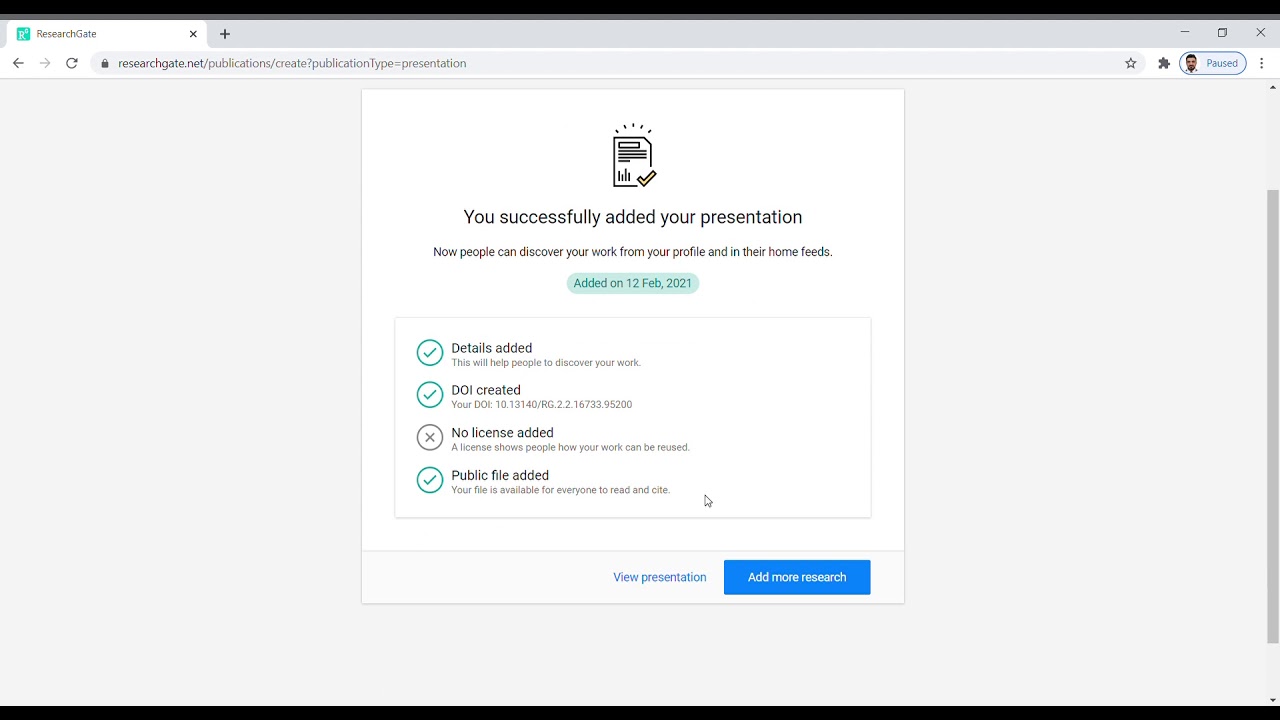This screenshot has height=720, width=1280.
Task: Click the green checkmark beside DOI created
Action: pos(430,395)
